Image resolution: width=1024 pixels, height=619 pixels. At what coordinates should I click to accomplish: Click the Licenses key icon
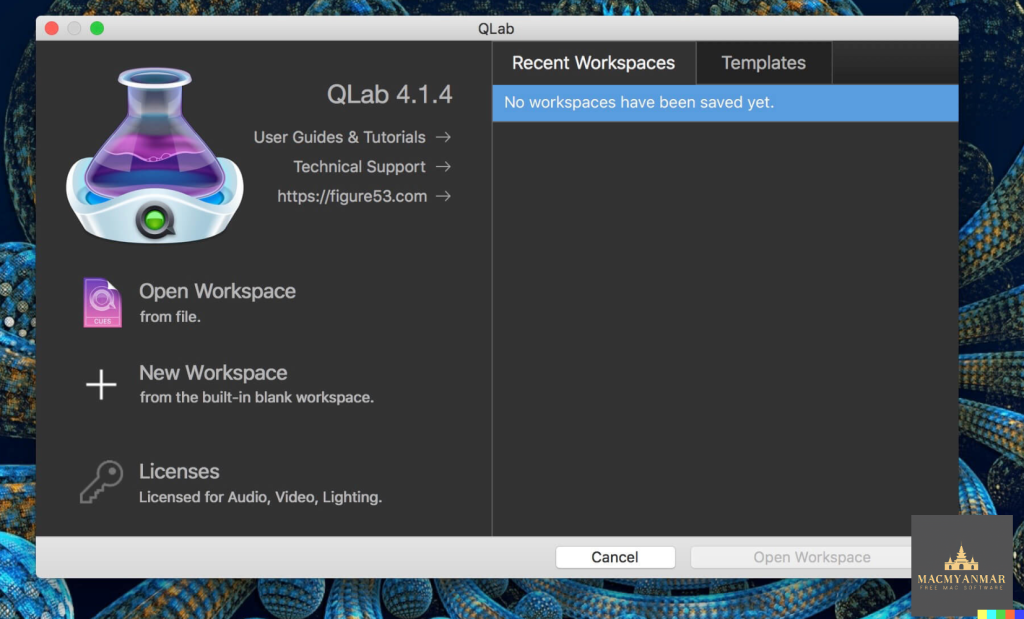(102, 482)
